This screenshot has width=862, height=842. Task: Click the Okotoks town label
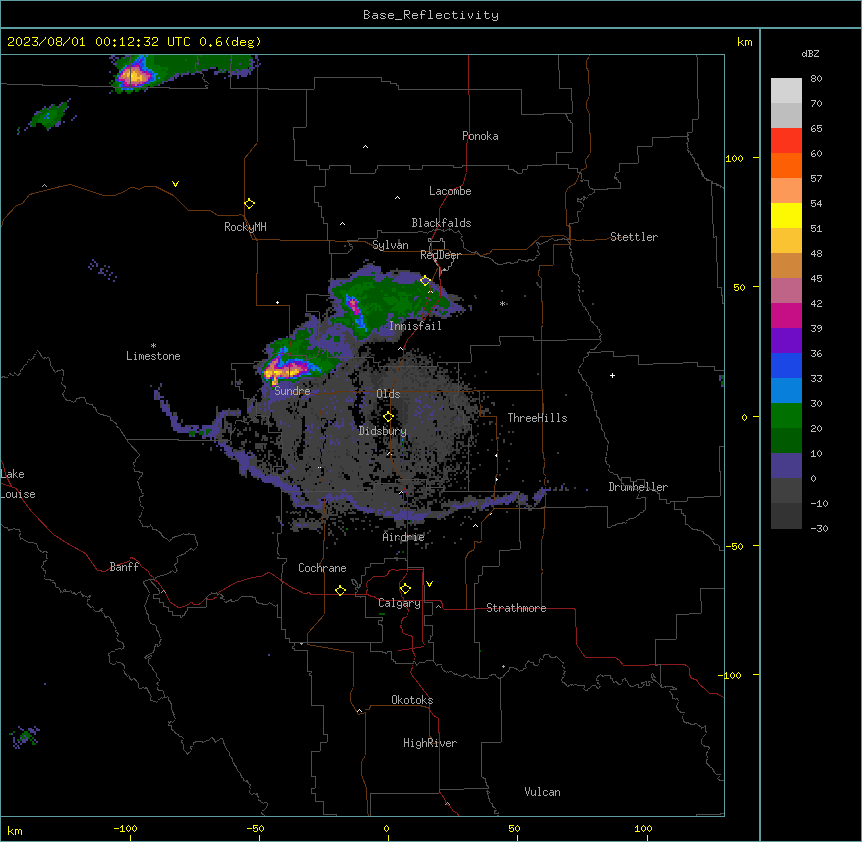click(x=412, y=700)
